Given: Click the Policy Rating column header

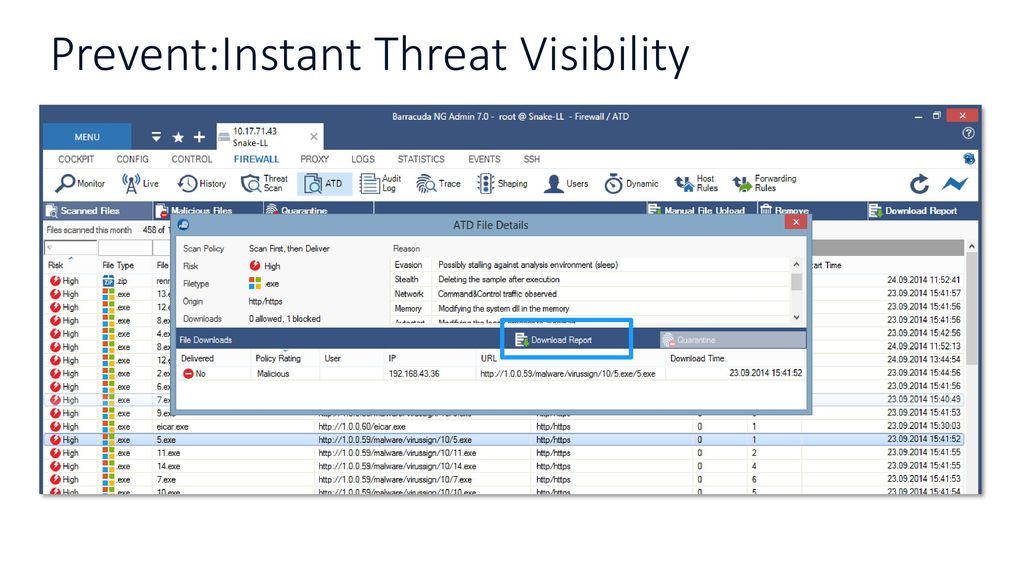Looking at the screenshot, I should click(x=278, y=358).
